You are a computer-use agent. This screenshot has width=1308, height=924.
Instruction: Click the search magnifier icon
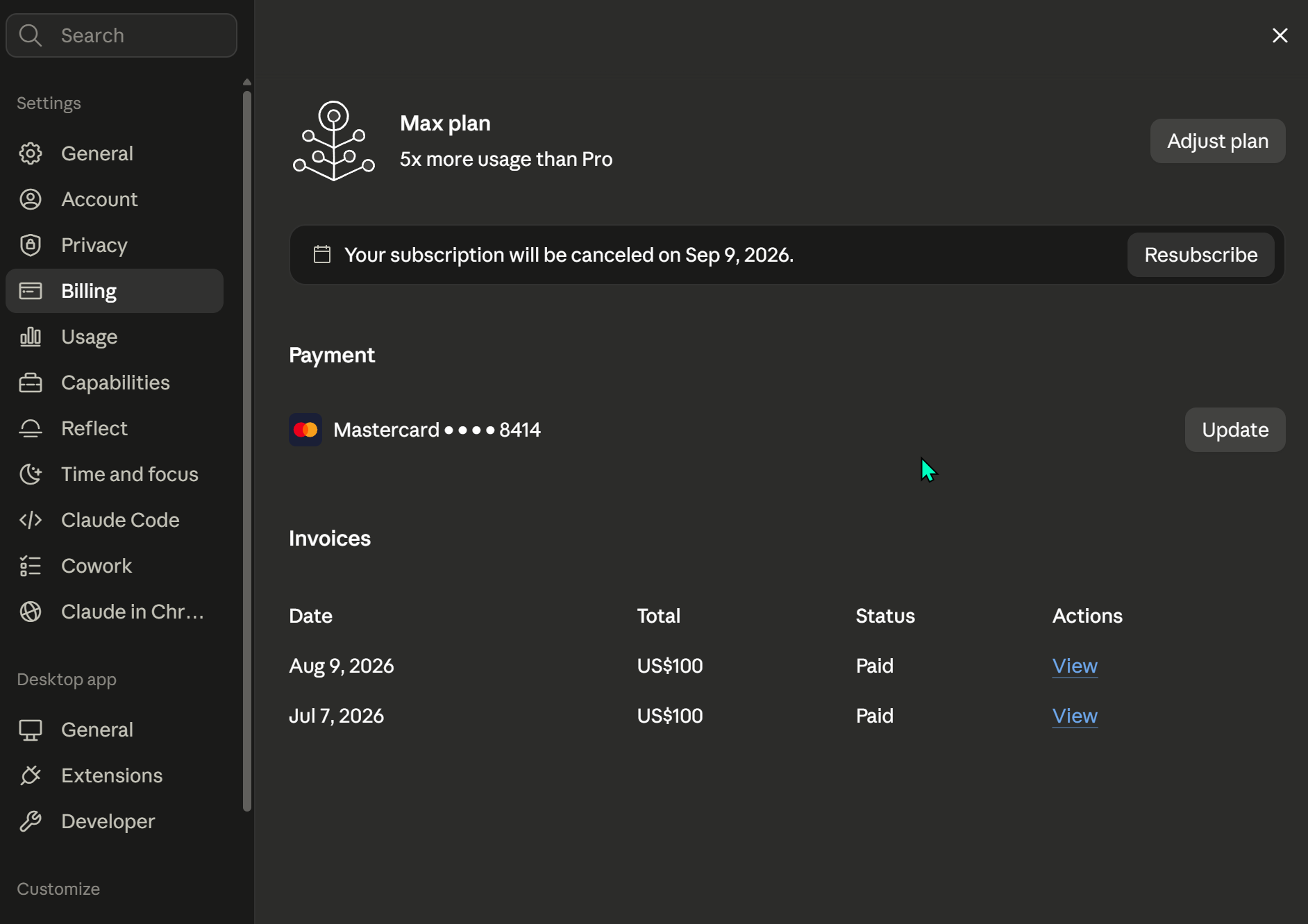[31, 35]
